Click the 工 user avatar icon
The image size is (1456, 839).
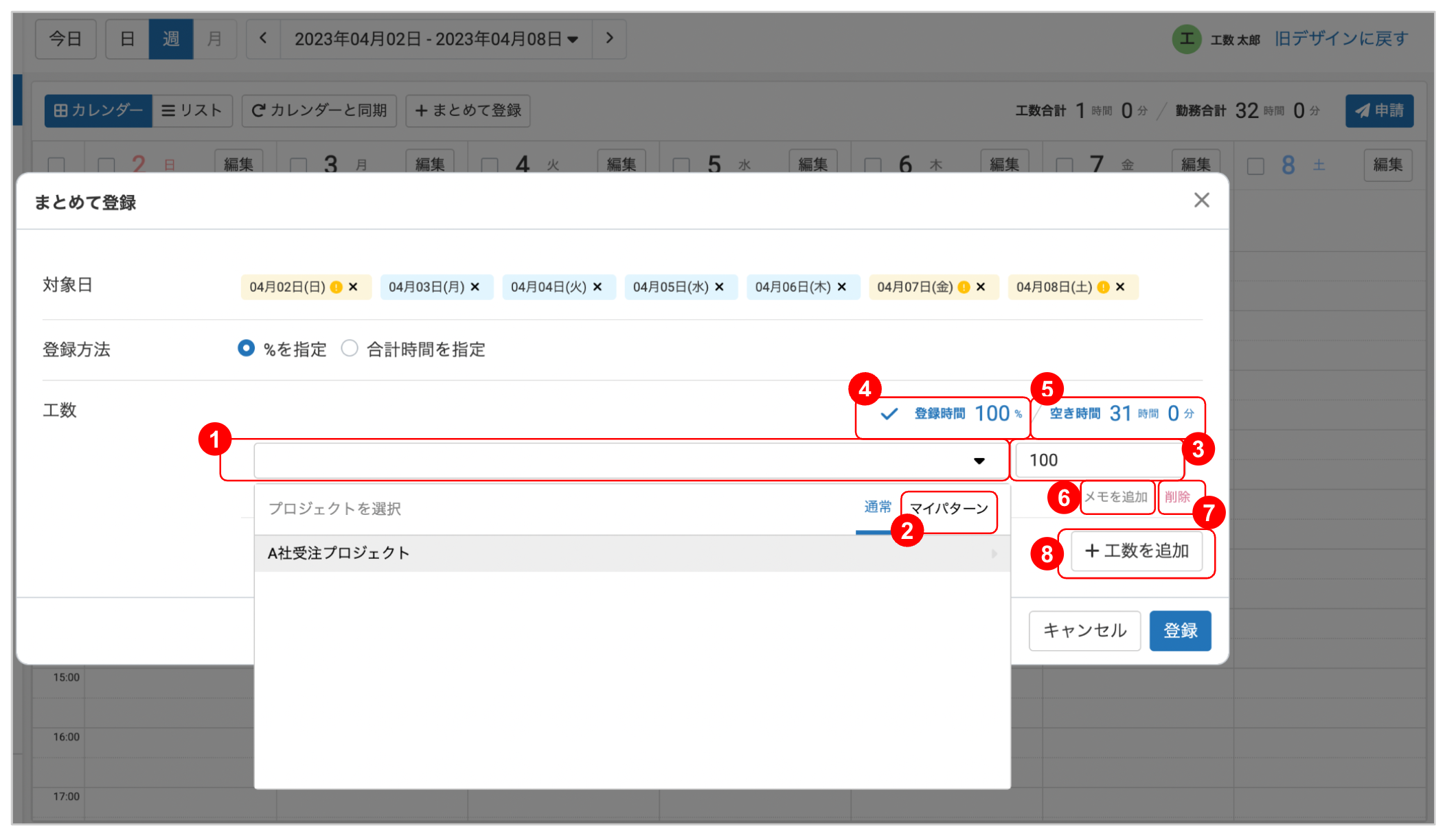tap(1186, 39)
